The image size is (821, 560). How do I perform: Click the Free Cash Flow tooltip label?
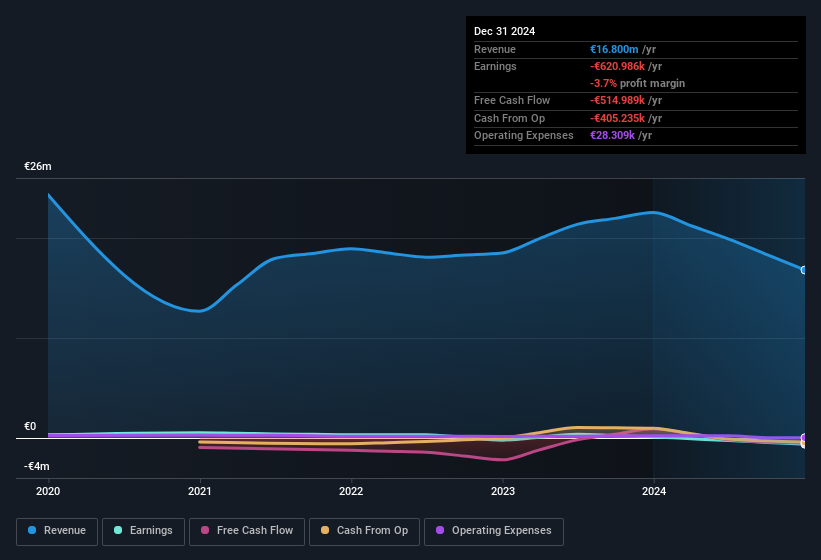[x=512, y=100]
